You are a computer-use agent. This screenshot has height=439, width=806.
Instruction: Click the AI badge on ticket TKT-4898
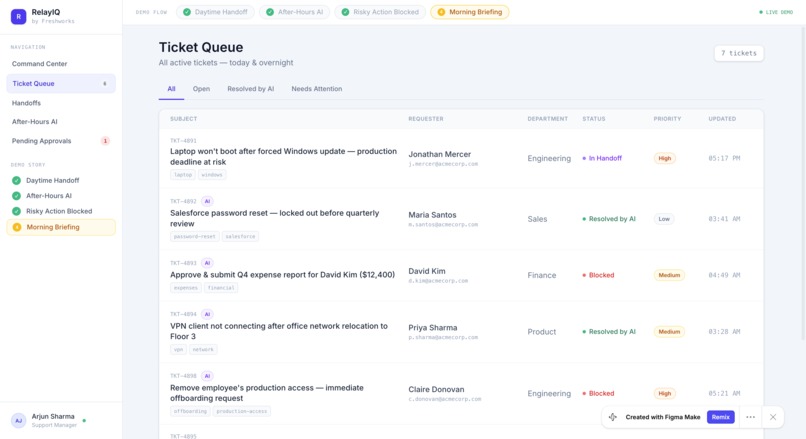pyautogui.click(x=207, y=376)
